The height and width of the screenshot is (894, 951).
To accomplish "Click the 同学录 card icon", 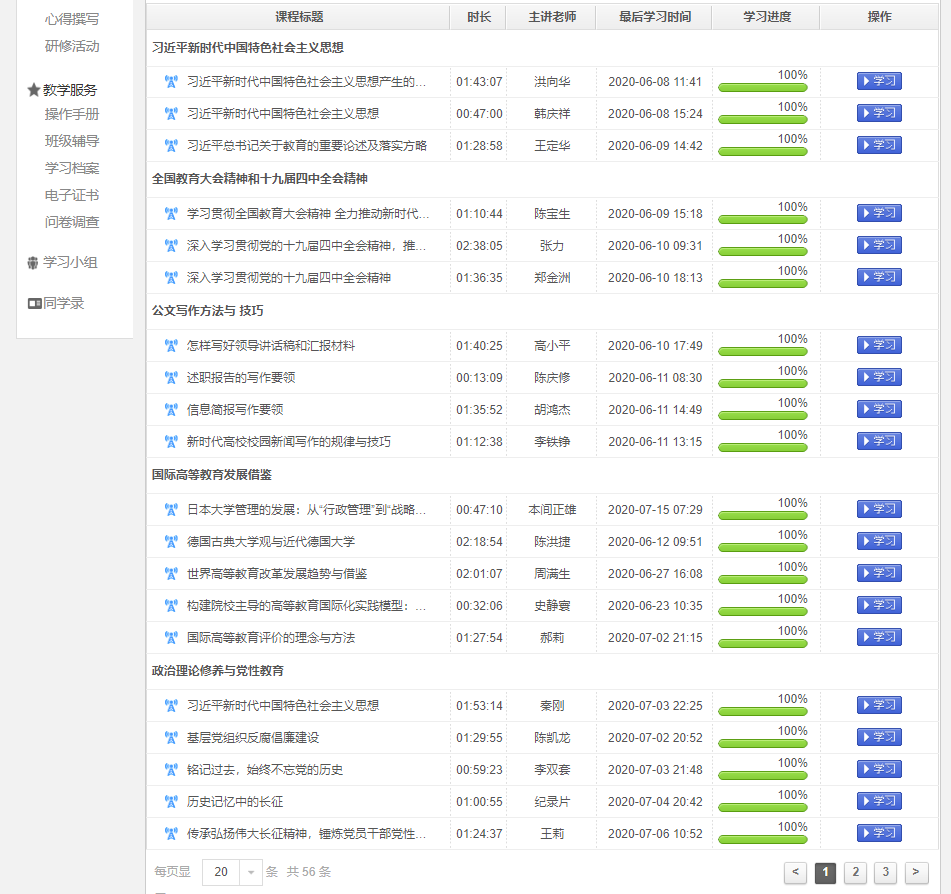I will point(34,303).
